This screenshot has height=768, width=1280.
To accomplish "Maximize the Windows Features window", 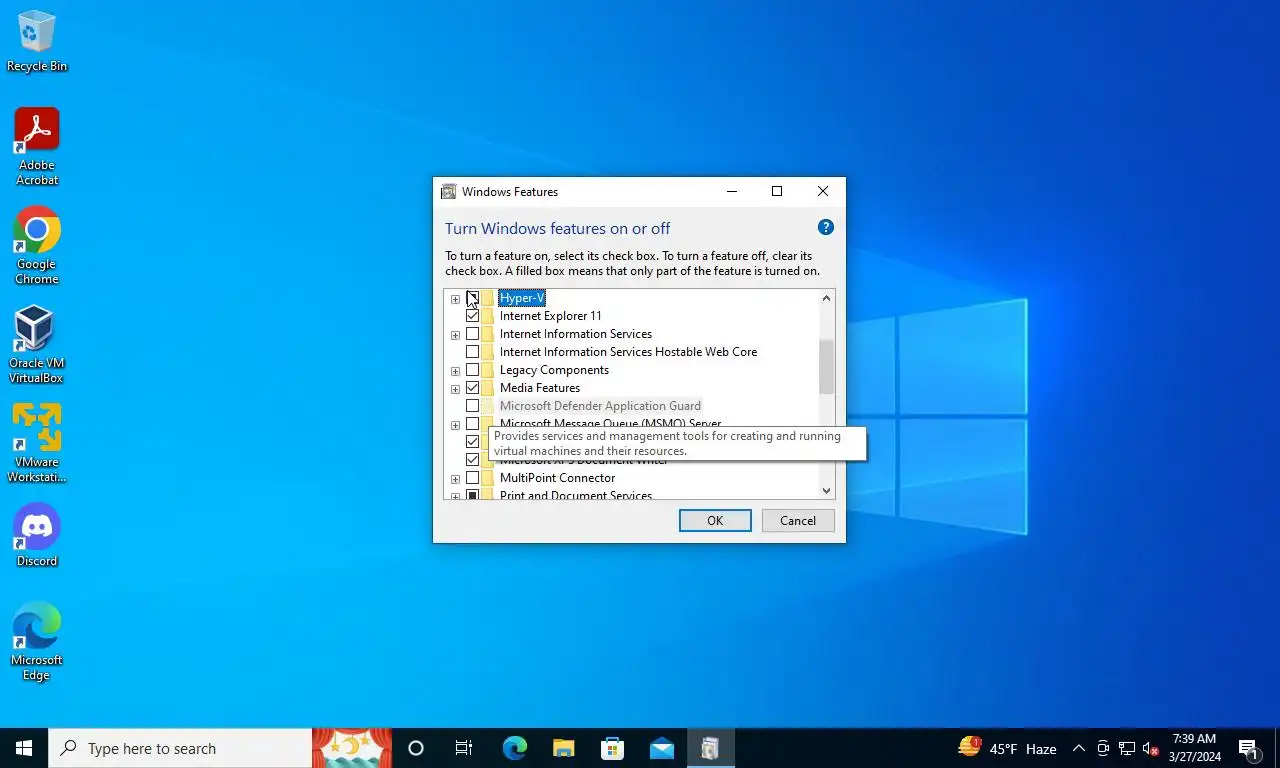I will point(777,192).
